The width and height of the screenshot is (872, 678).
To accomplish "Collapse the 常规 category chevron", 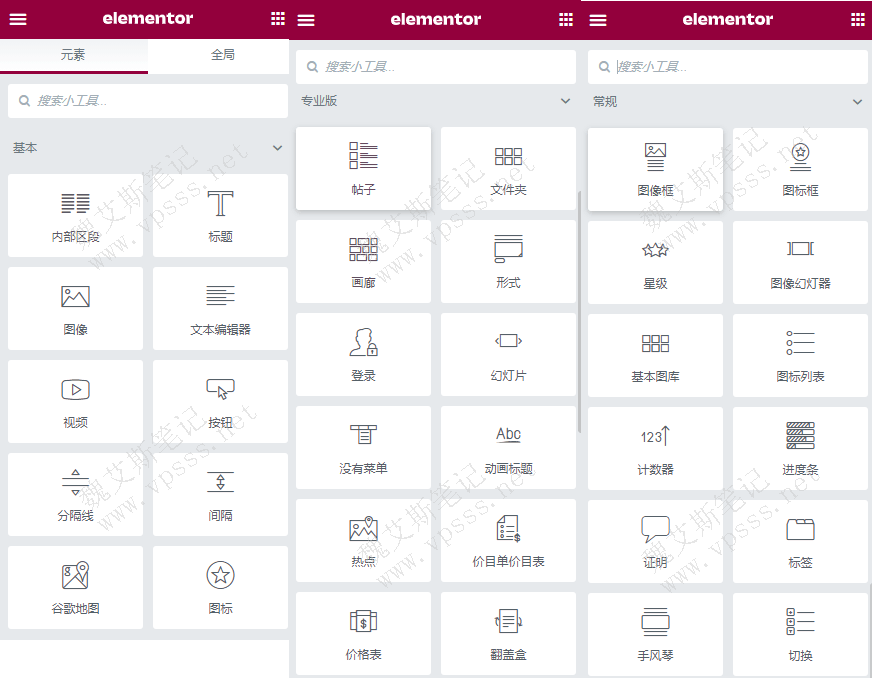I will [x=858, y=102].
